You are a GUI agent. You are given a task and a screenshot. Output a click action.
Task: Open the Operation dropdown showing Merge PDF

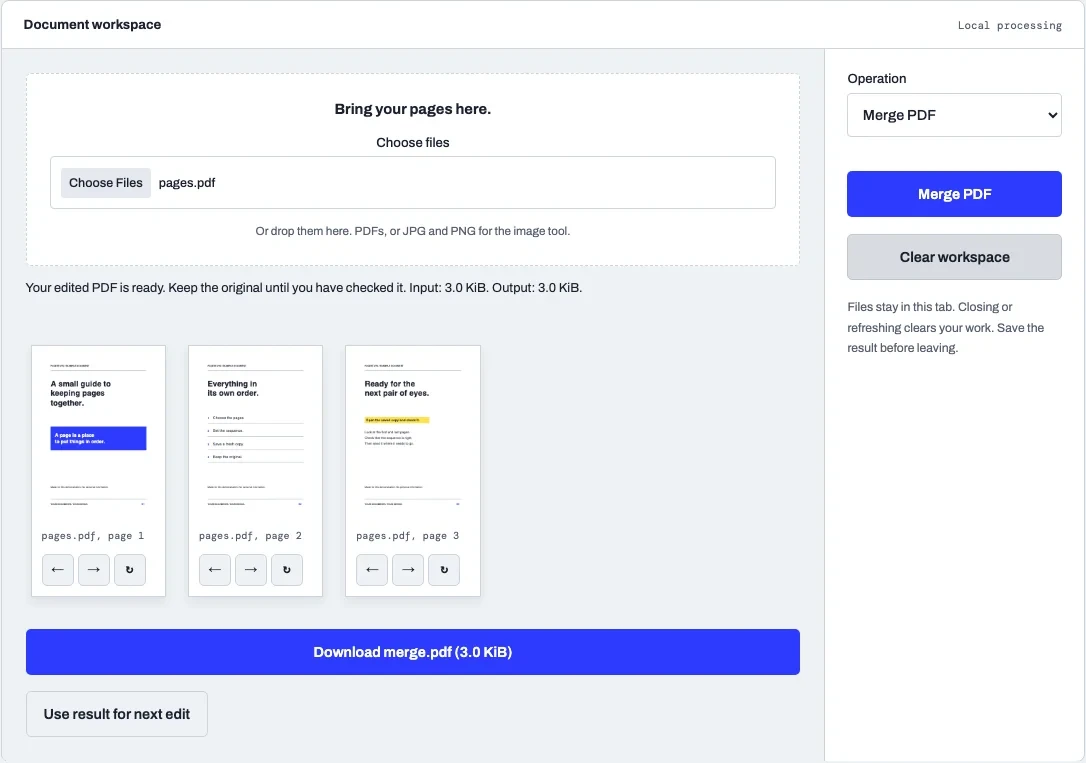coord(954,115)
